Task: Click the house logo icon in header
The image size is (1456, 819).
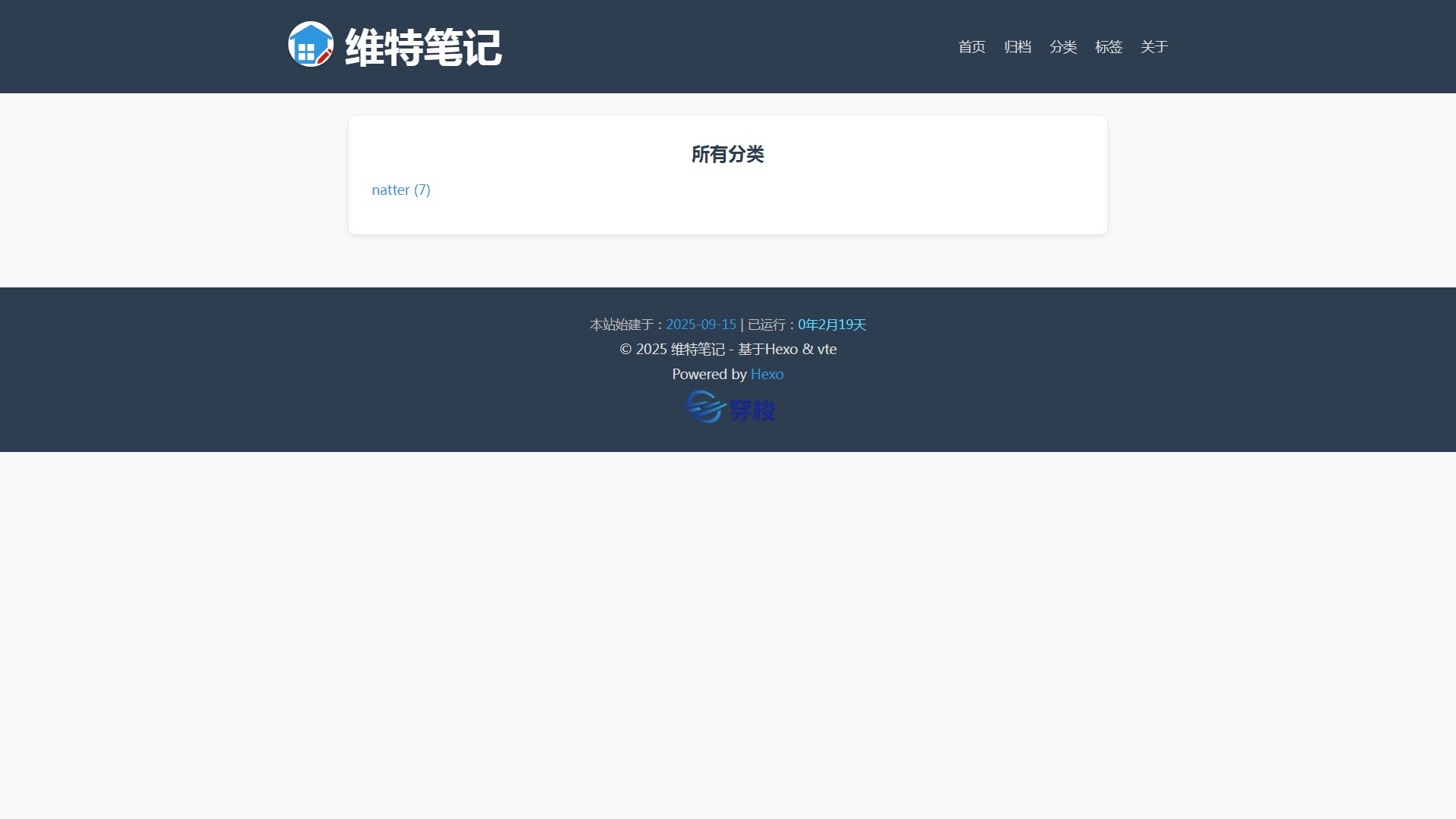Action: [x=311, y=45]
